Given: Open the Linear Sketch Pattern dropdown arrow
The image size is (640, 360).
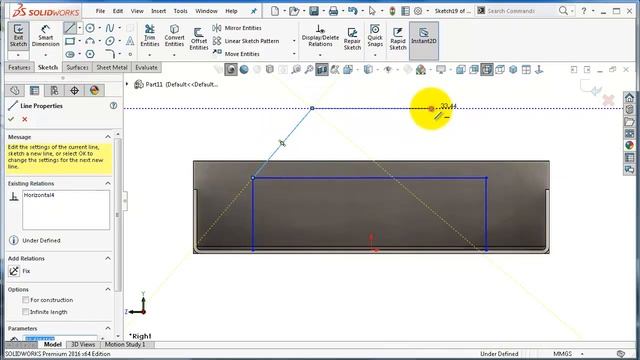Looking at the screenshot, I should 294,41.
